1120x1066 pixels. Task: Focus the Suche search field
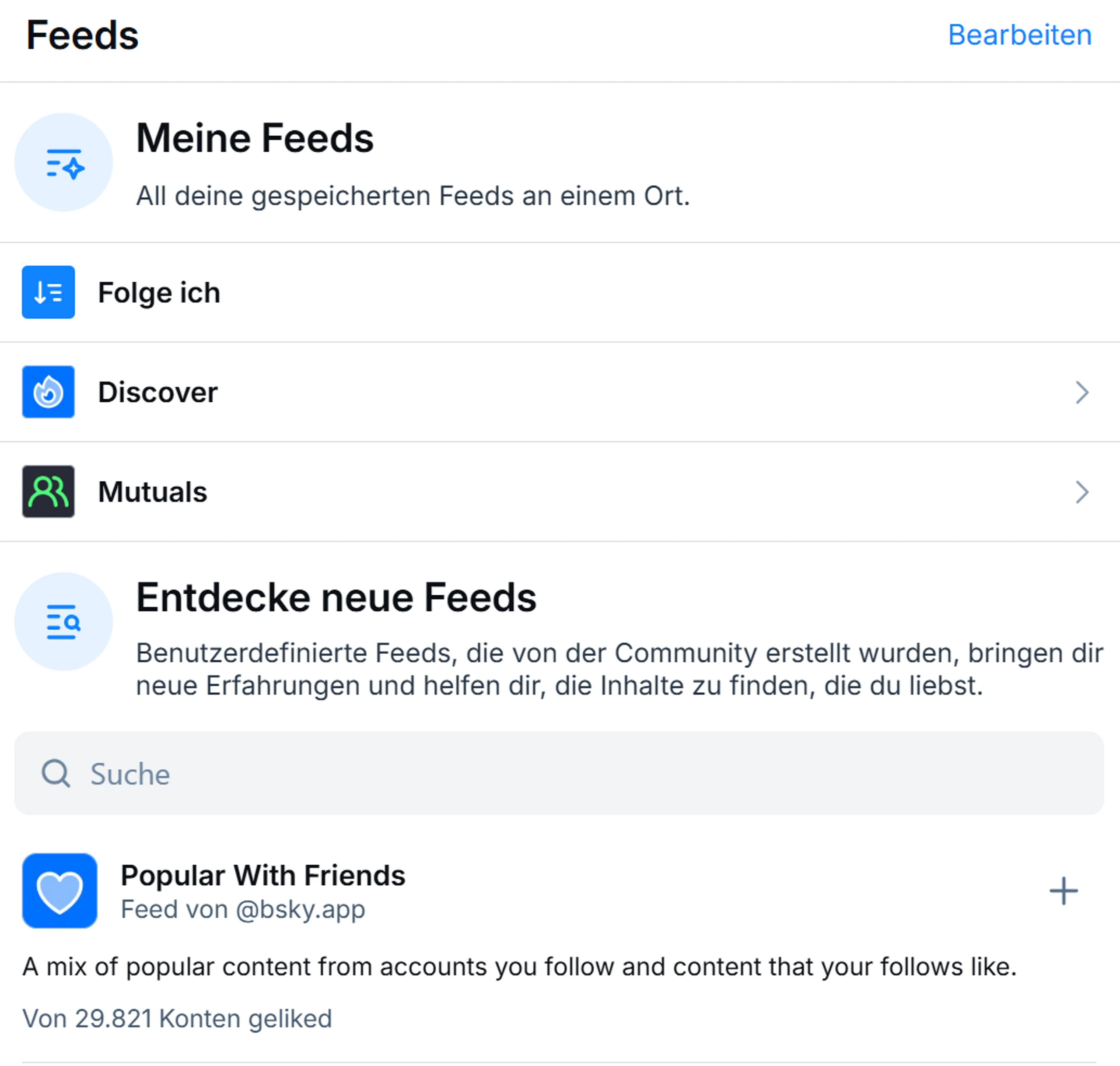point(559,773)
